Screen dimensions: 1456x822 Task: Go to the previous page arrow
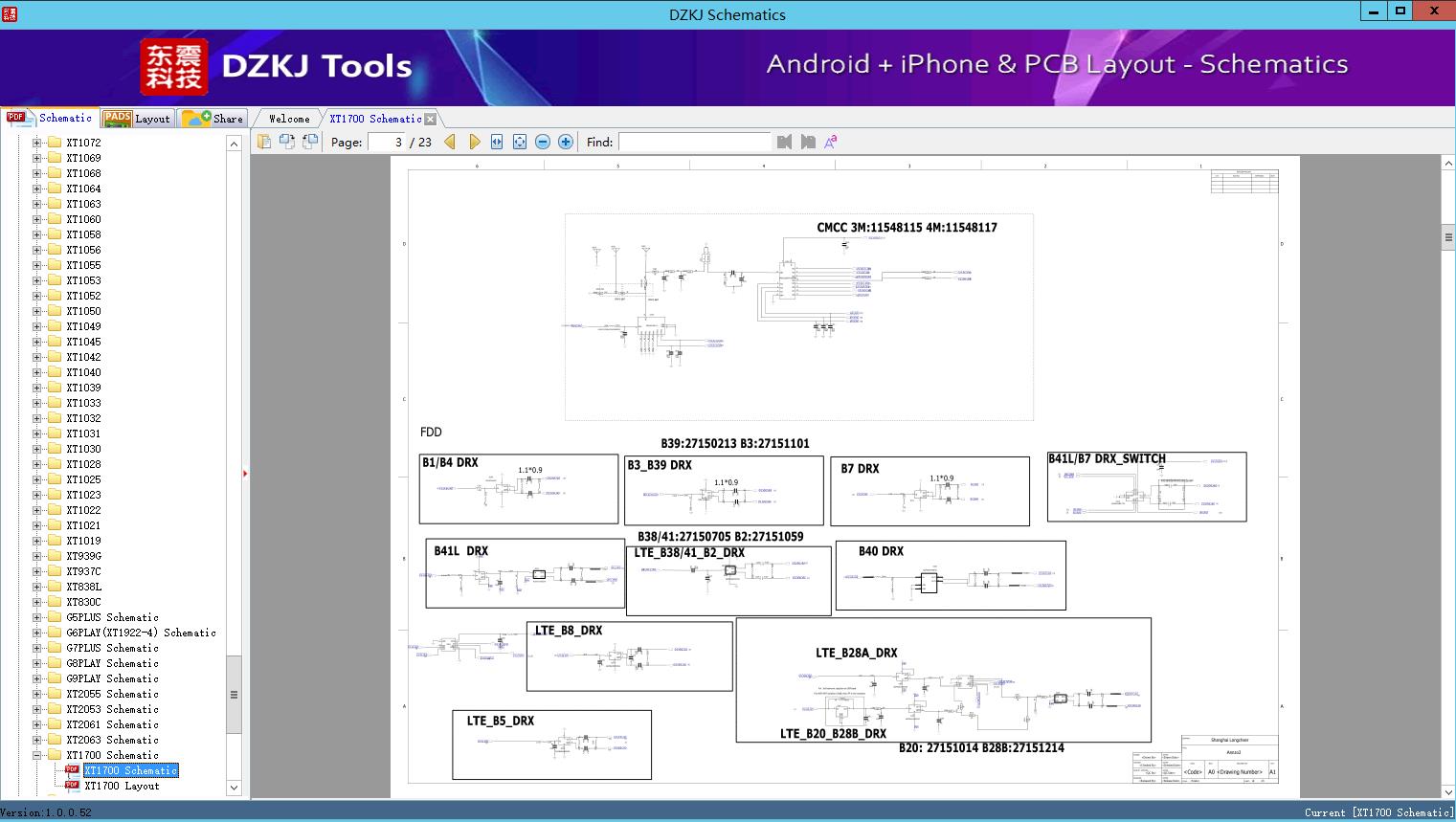(450, 142)
